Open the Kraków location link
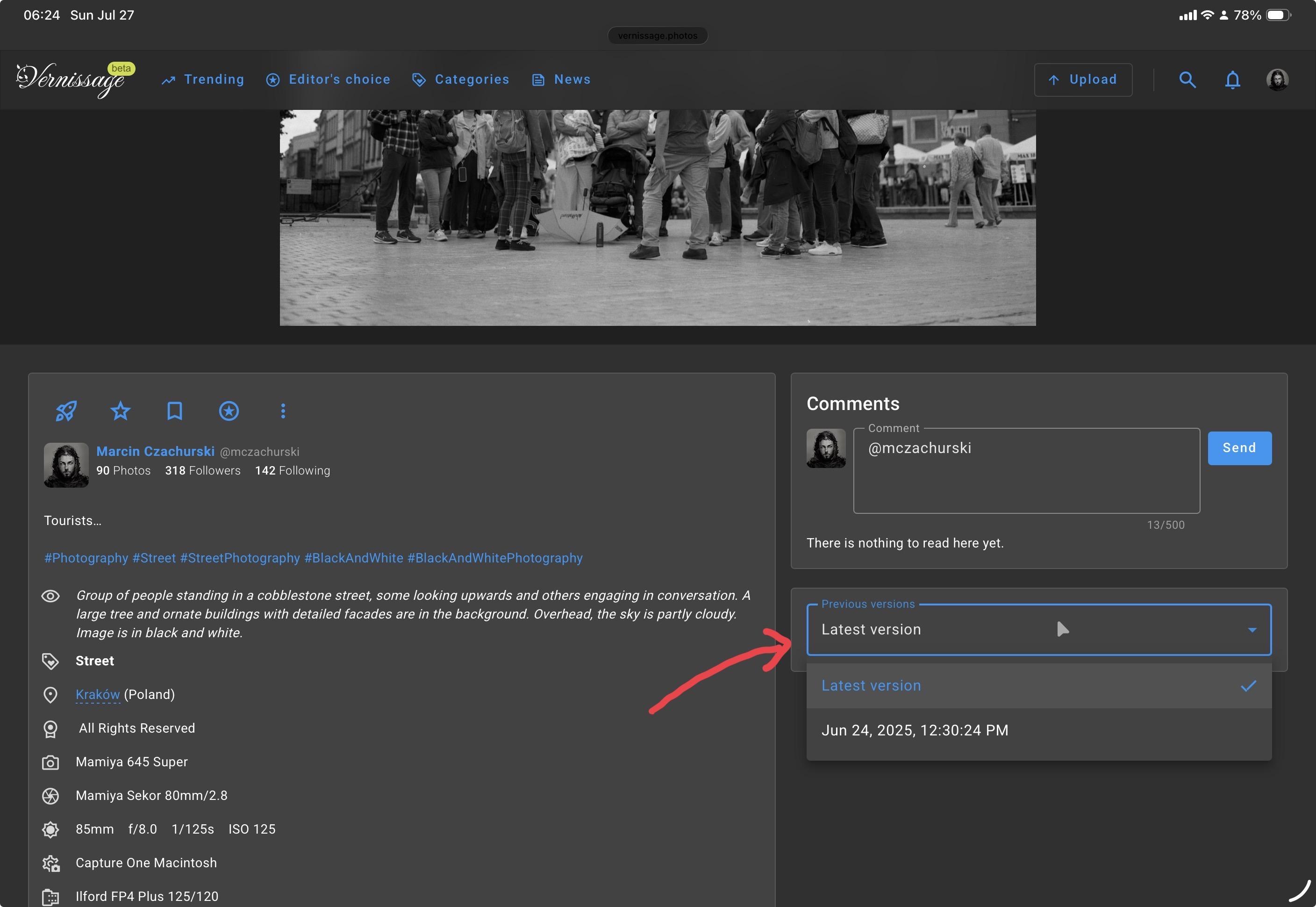The height and width of the screenshot is (907, 1316). pos(97,694)
